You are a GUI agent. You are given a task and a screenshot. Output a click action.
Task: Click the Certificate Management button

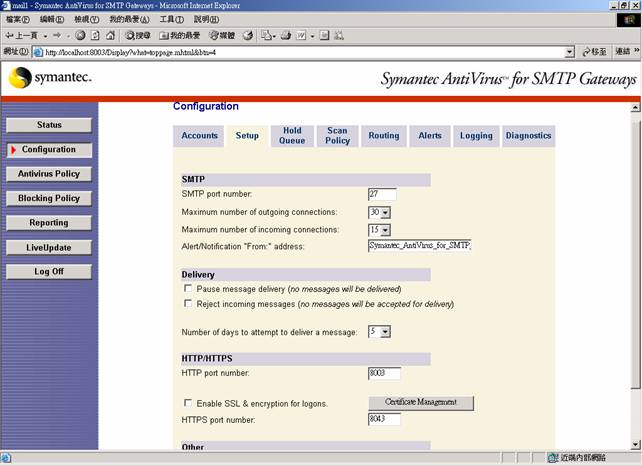coord(421,403)
